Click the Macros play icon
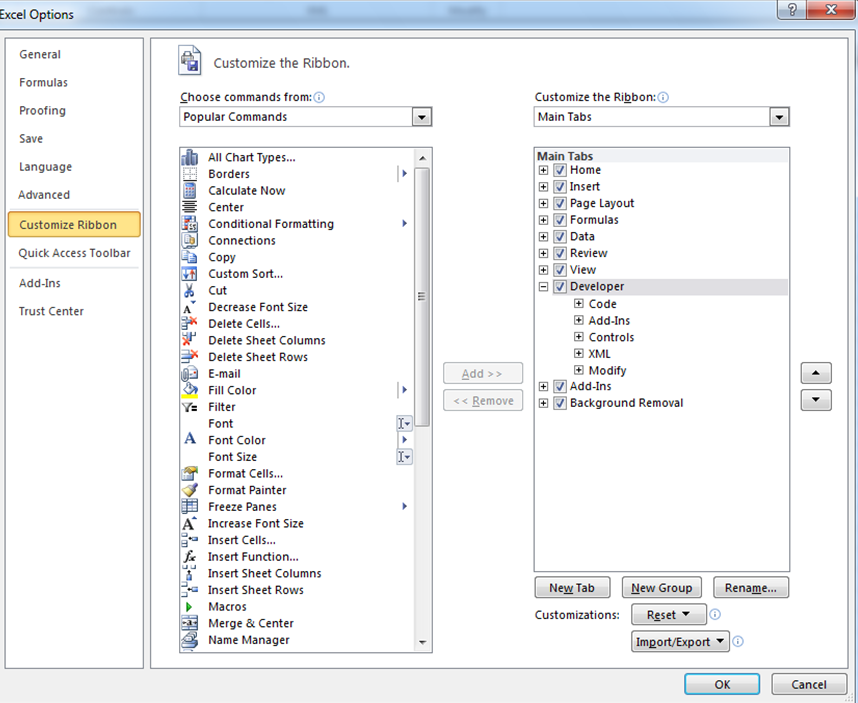This screenshot has height=703, width=858. point(189,607)
